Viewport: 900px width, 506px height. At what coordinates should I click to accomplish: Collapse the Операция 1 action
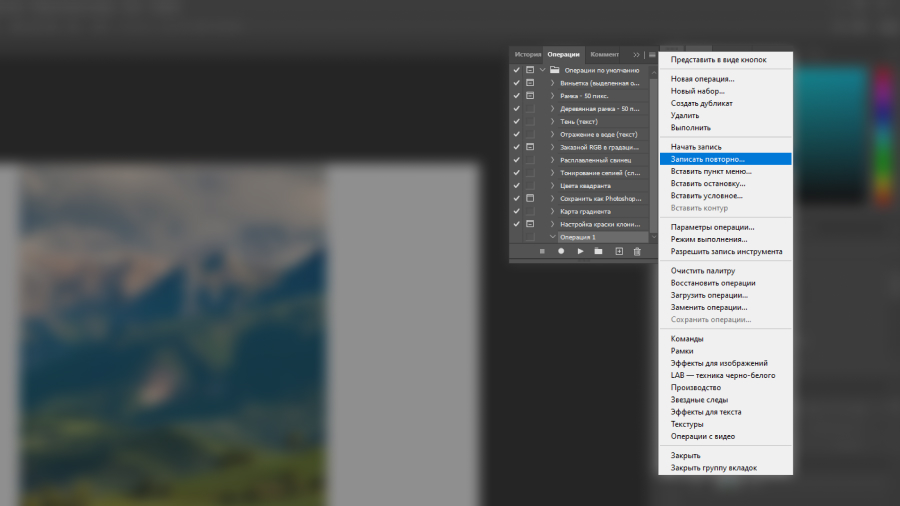(x=552, y=237)
